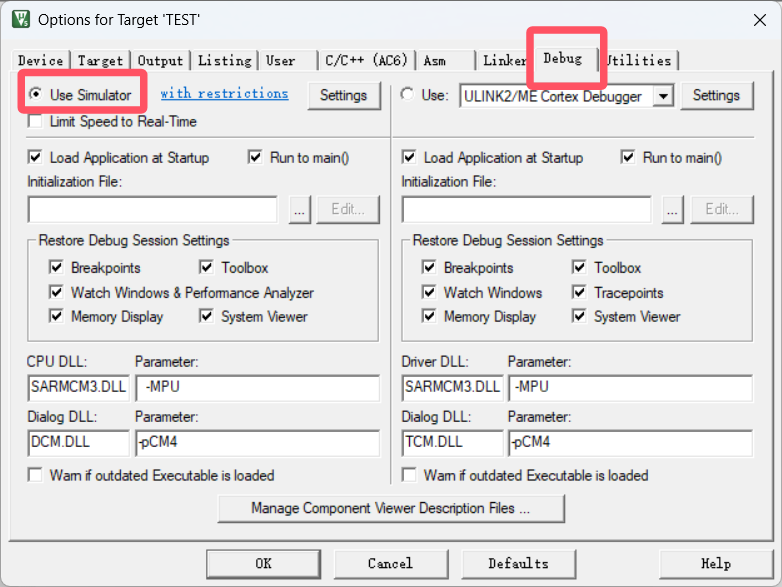The height and width of the screenshot is (587, 782).
Task: Click debugger Edit... button
Action: tap(722, 209)
